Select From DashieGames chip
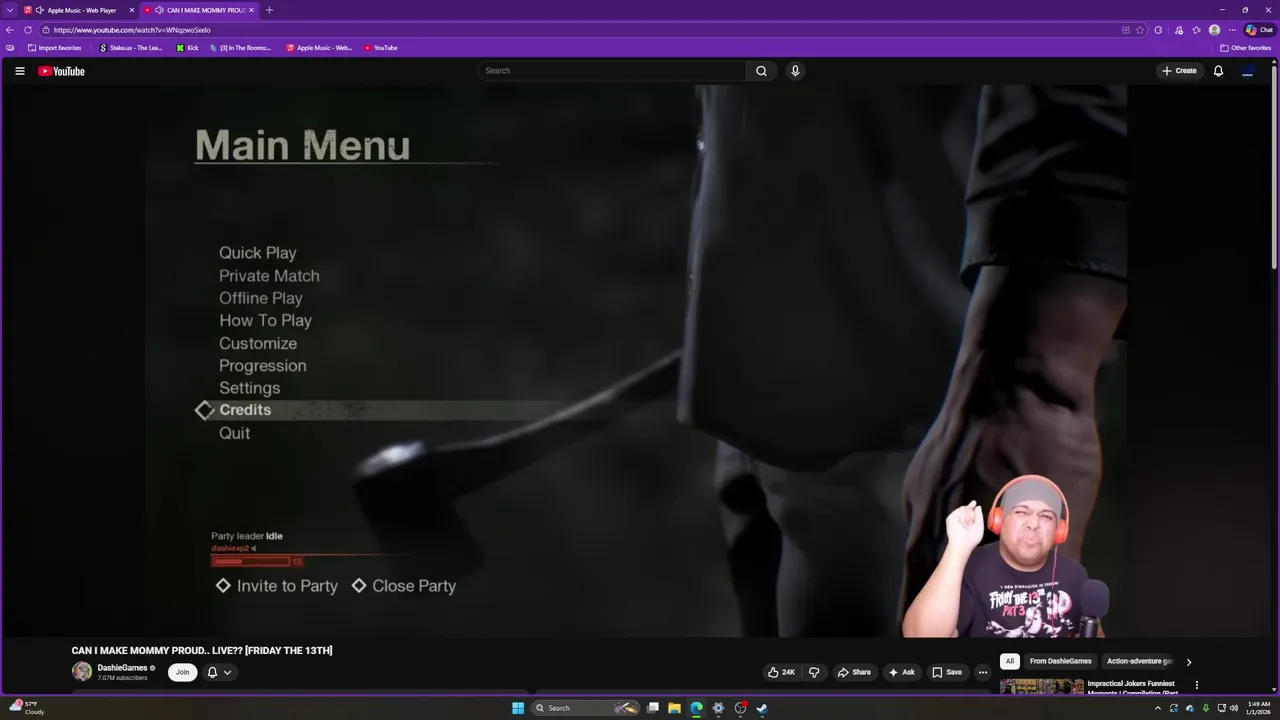This screenshot has width=1280, height=720. coord(1060,661)
